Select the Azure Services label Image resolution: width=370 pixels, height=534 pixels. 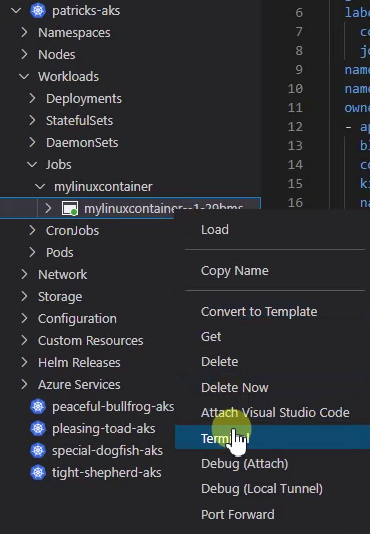click(x=79, y=384)
